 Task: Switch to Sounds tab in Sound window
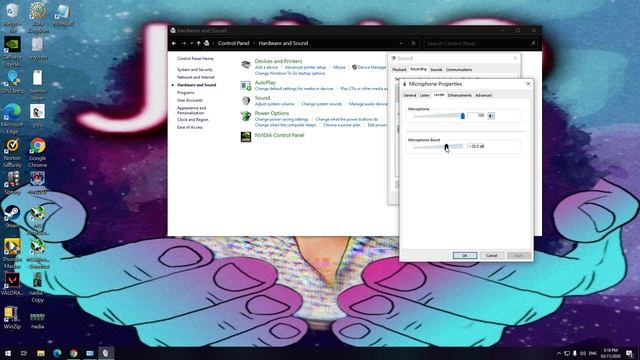coord(436,70)
